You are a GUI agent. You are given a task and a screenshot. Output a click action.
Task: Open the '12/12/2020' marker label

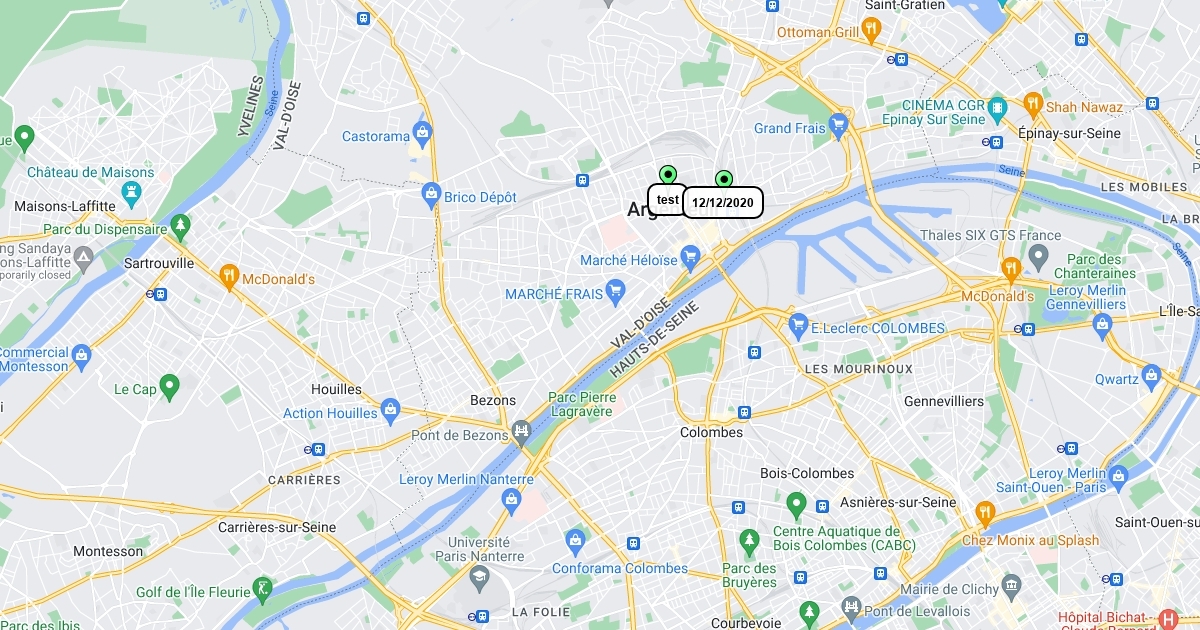coord(722,203)
